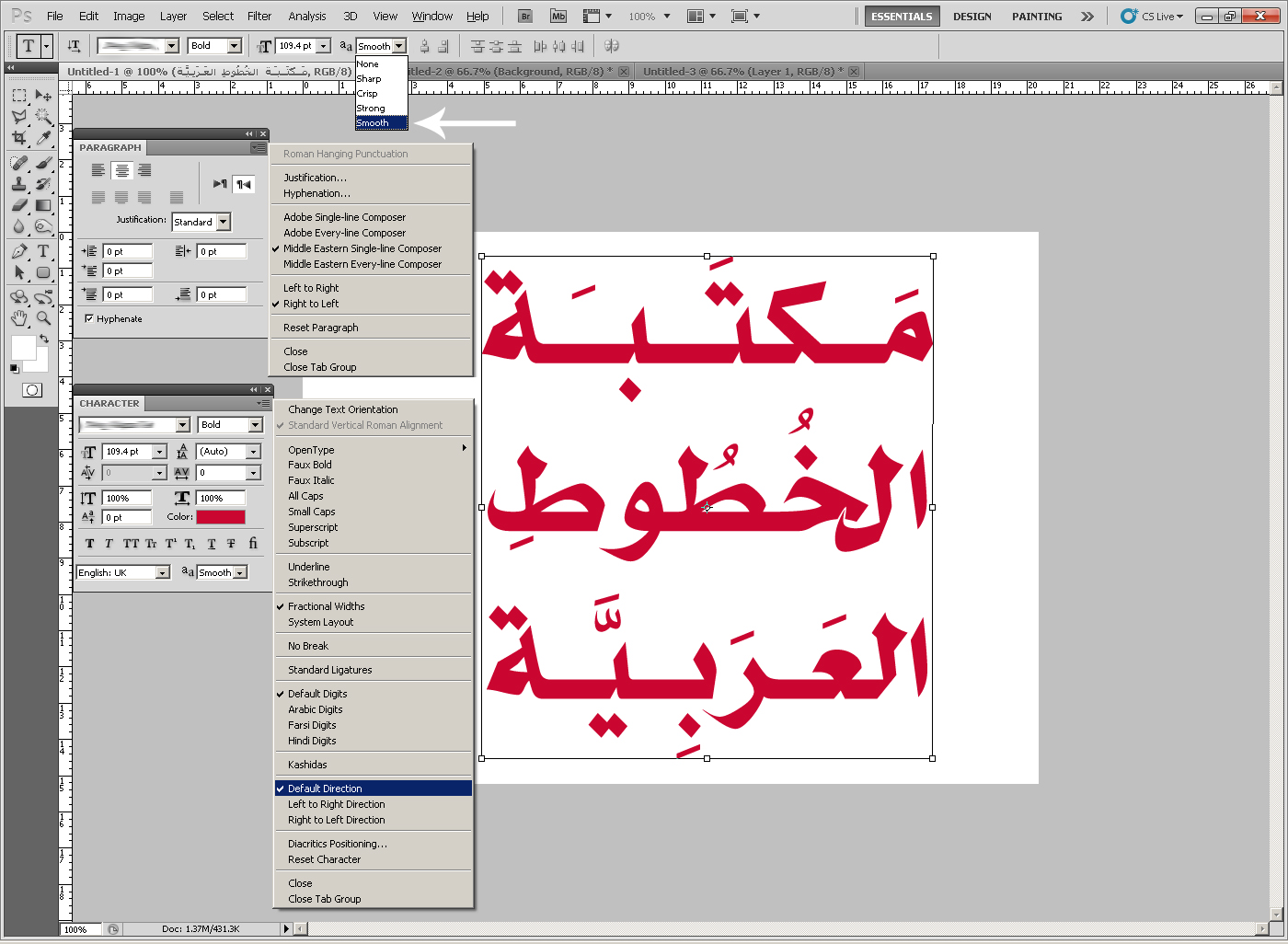1288x944 pixels.
Task: Select the Hand tool
Action: tap(19, 317)
